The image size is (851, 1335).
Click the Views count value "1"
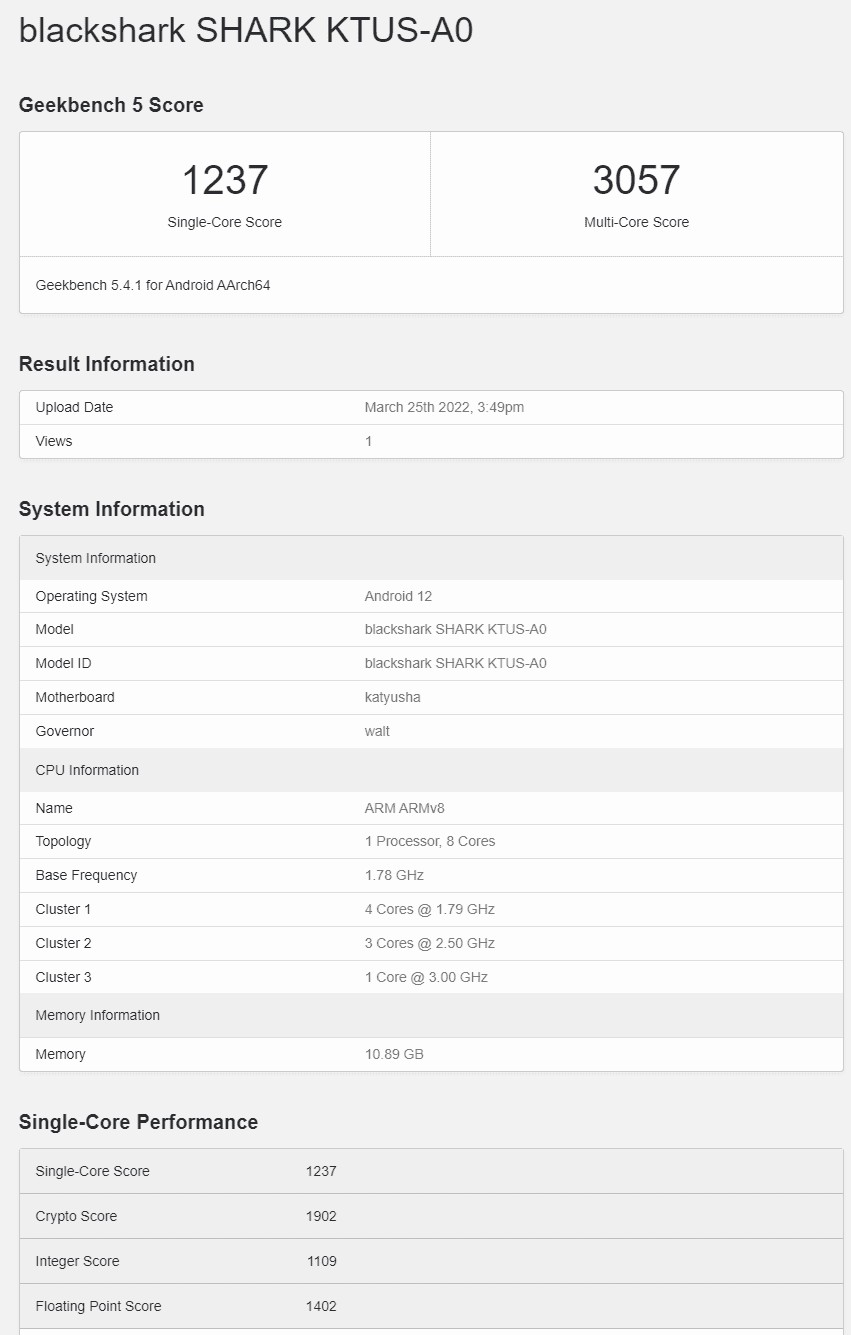(x=369, y=441)
